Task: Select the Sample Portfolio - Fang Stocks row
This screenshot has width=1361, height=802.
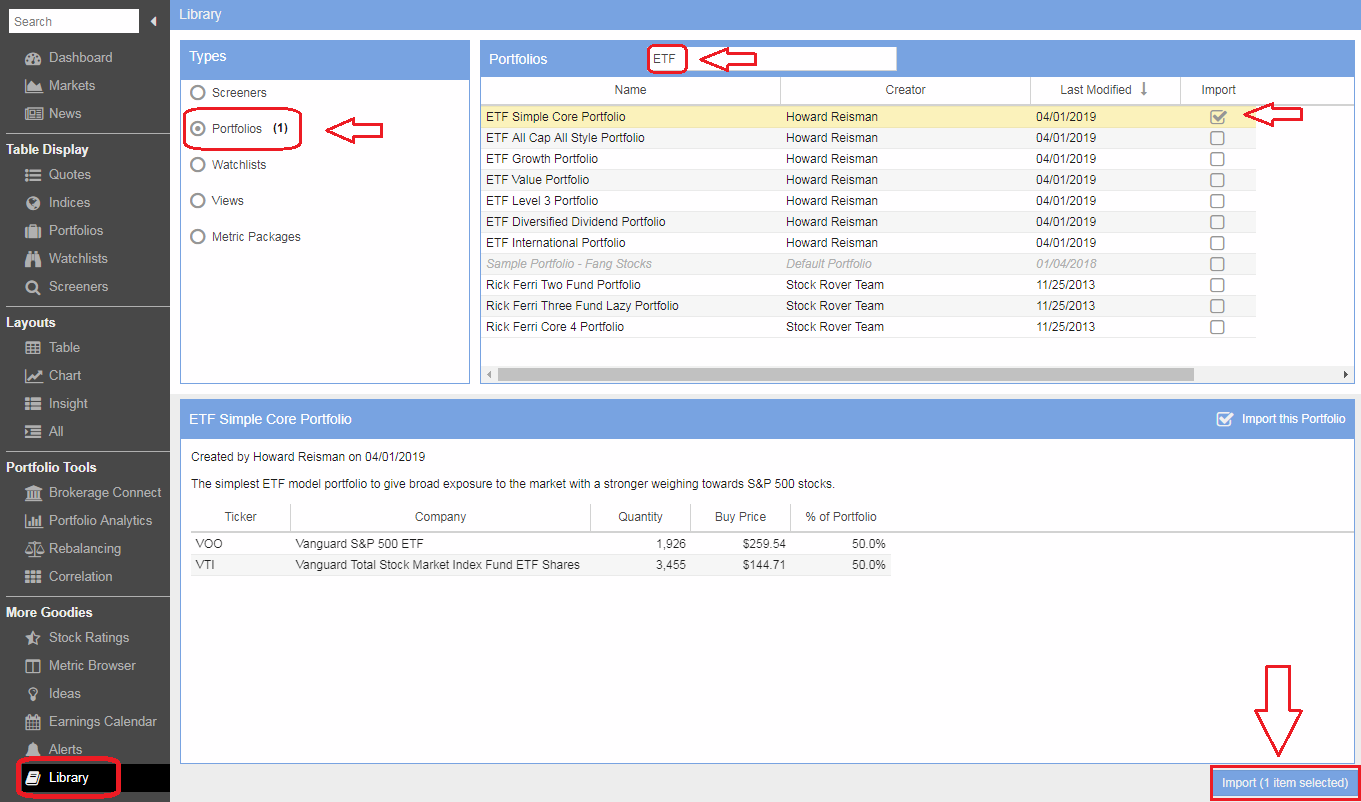Action: 868,264
